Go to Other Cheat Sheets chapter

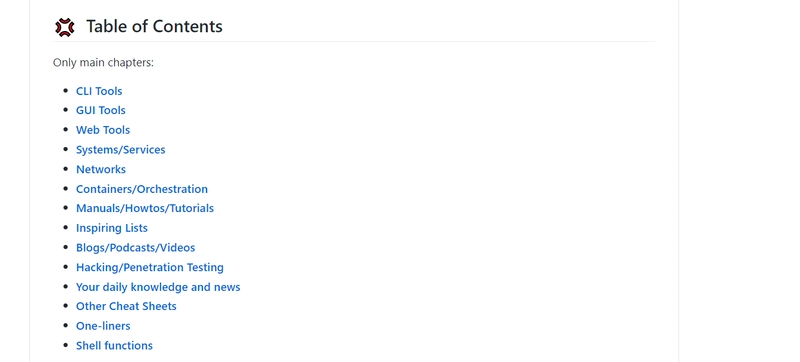(126, 306)
